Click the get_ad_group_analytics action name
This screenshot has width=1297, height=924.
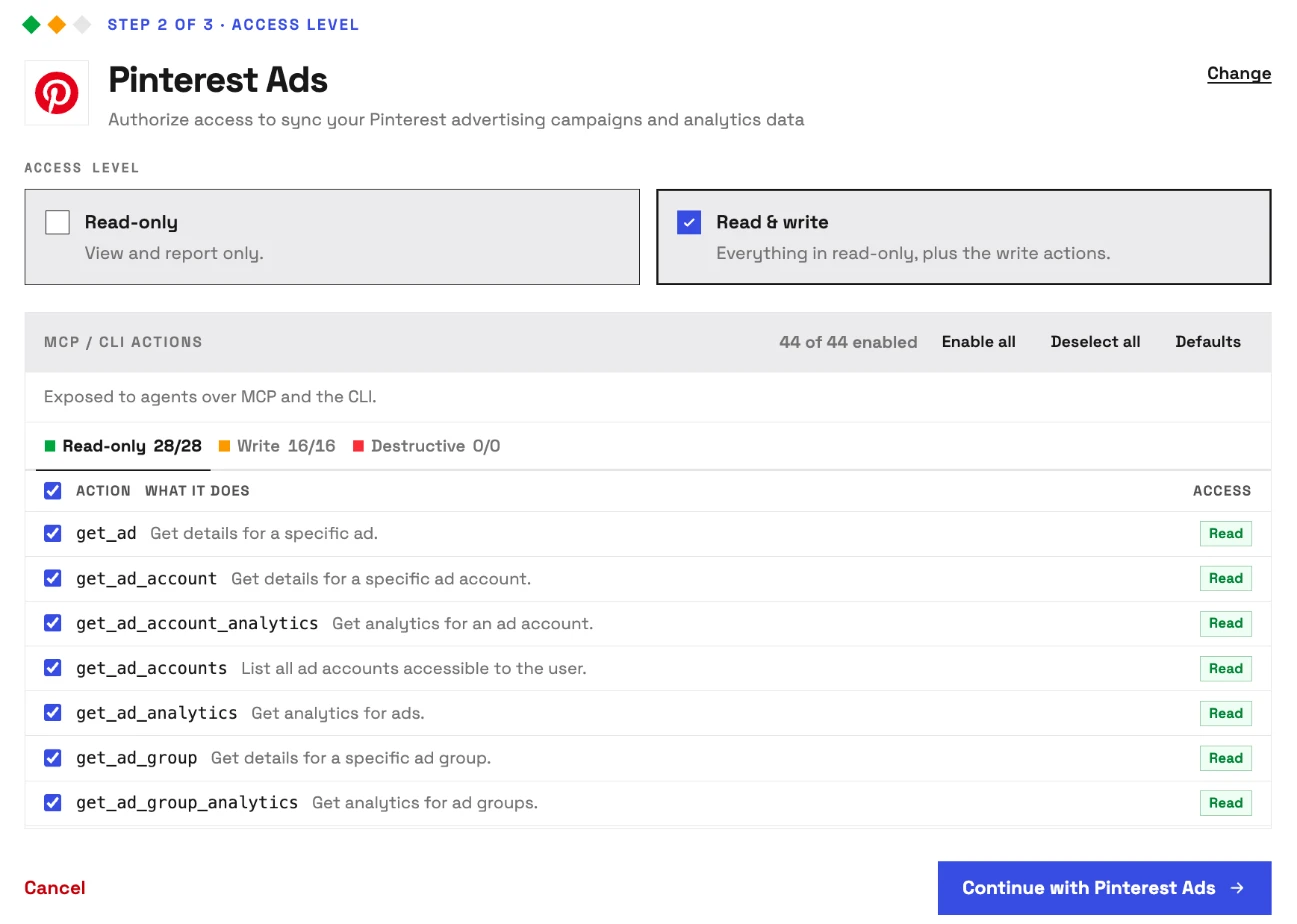187,802
